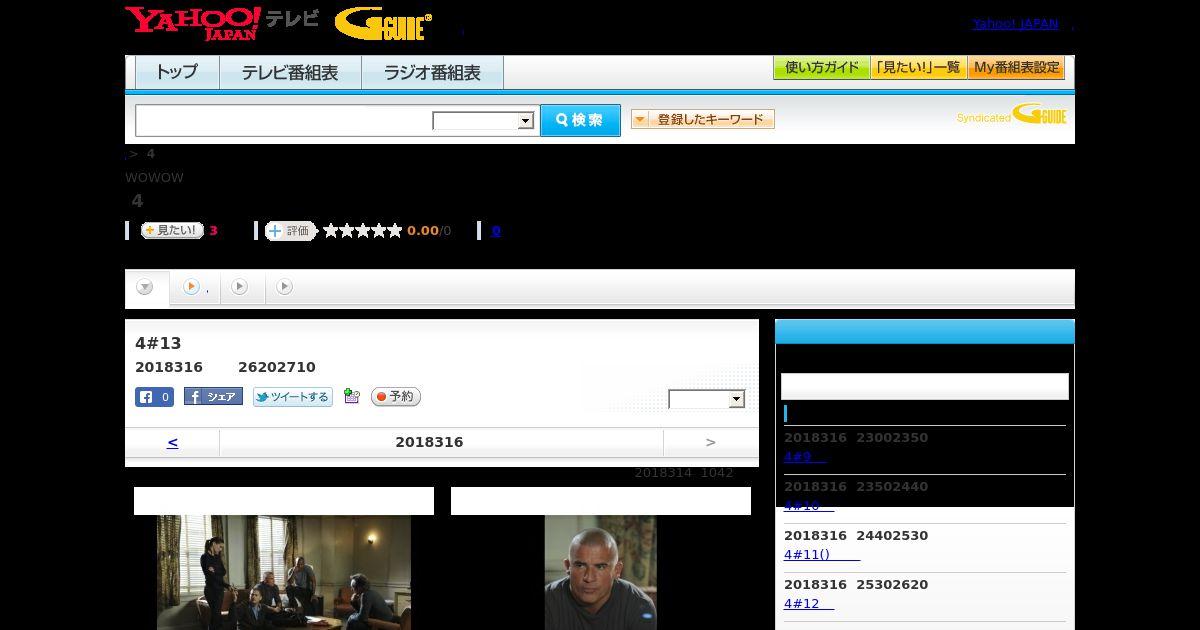The width and height of the screenshot is (1200, 630).
Task: Select the grey down-arrow section tab
Action: click(x=145, y=288)
